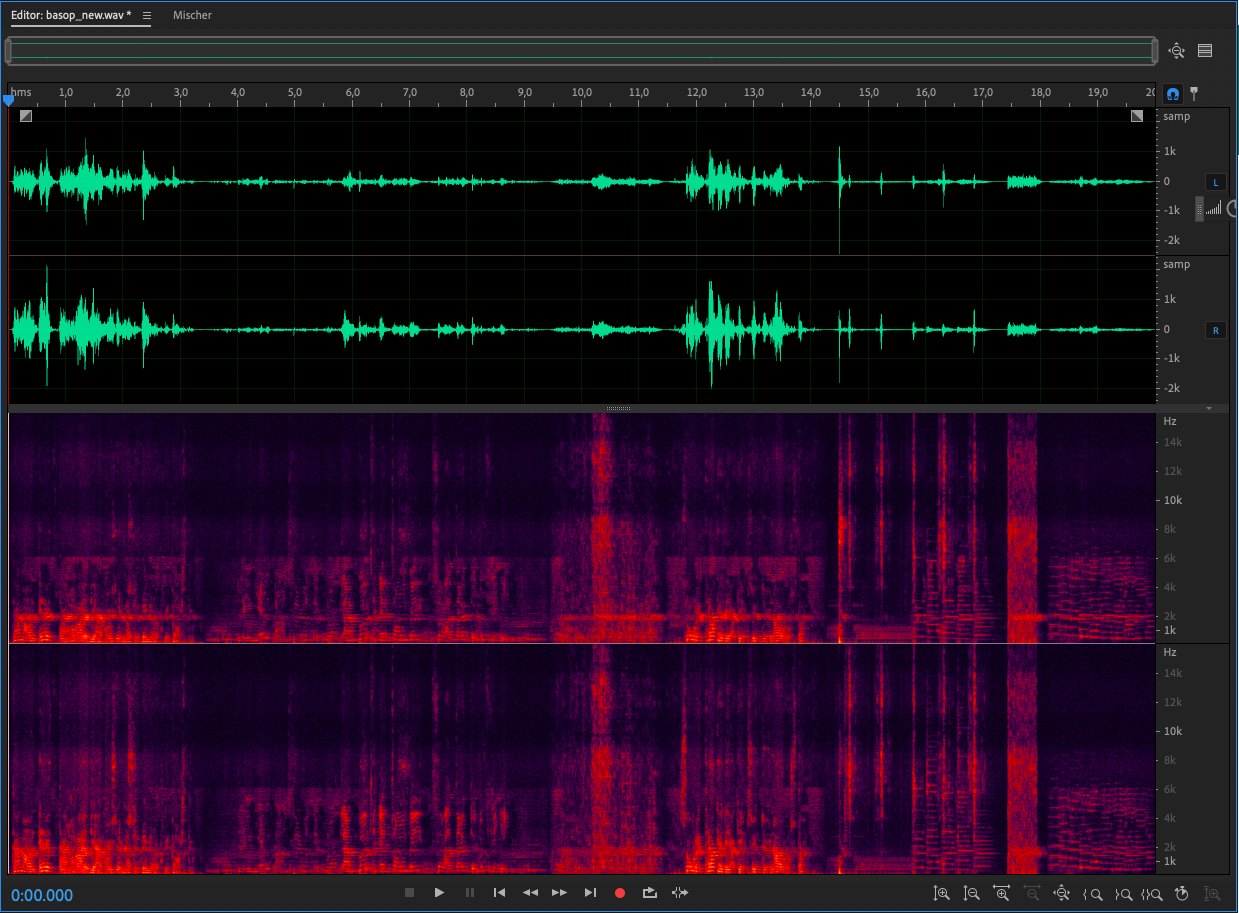
Task: Open the Editor panel menu icon
Action: pos(147,16)
